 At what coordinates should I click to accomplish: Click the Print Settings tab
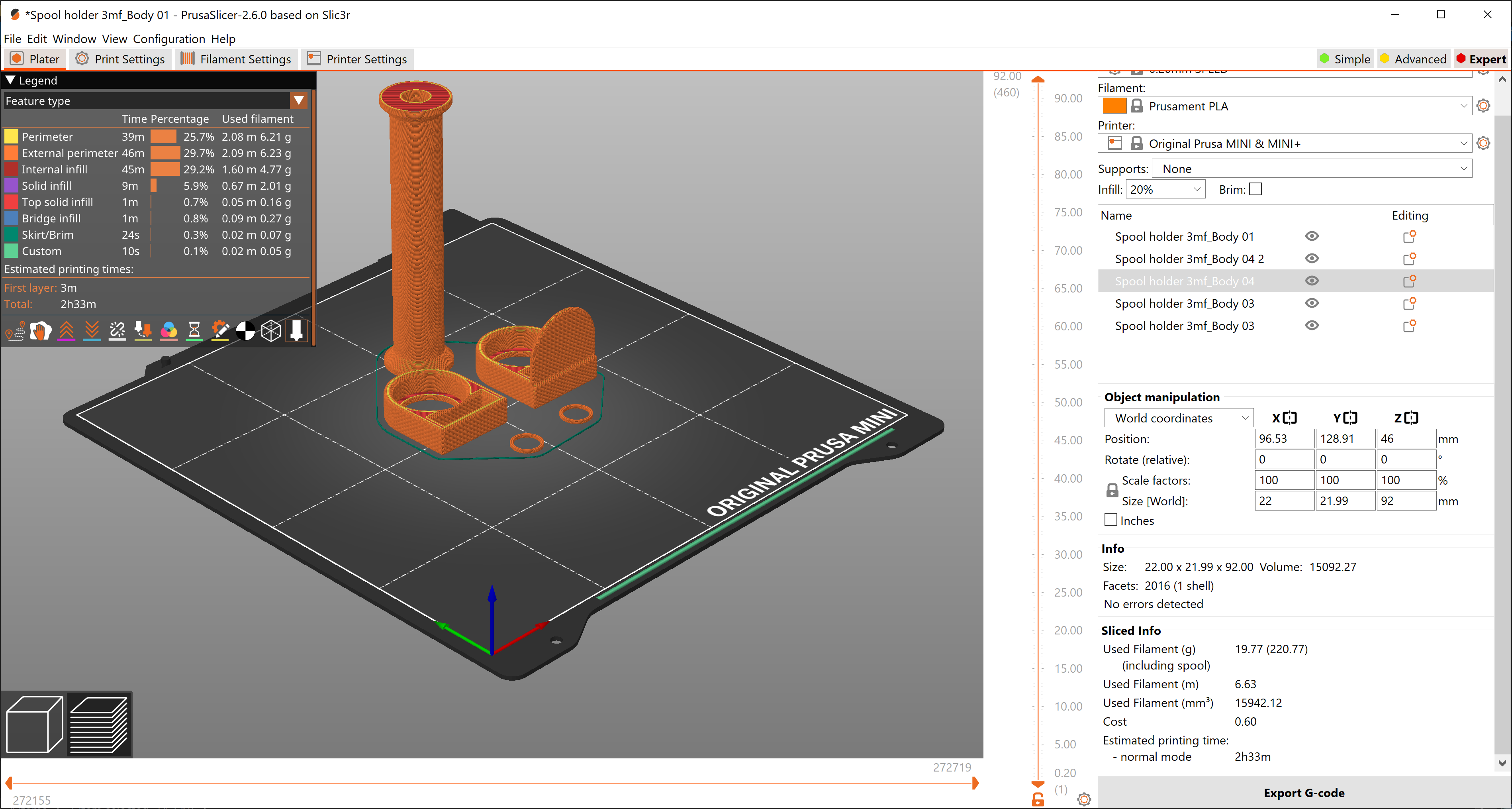point(120,58)
